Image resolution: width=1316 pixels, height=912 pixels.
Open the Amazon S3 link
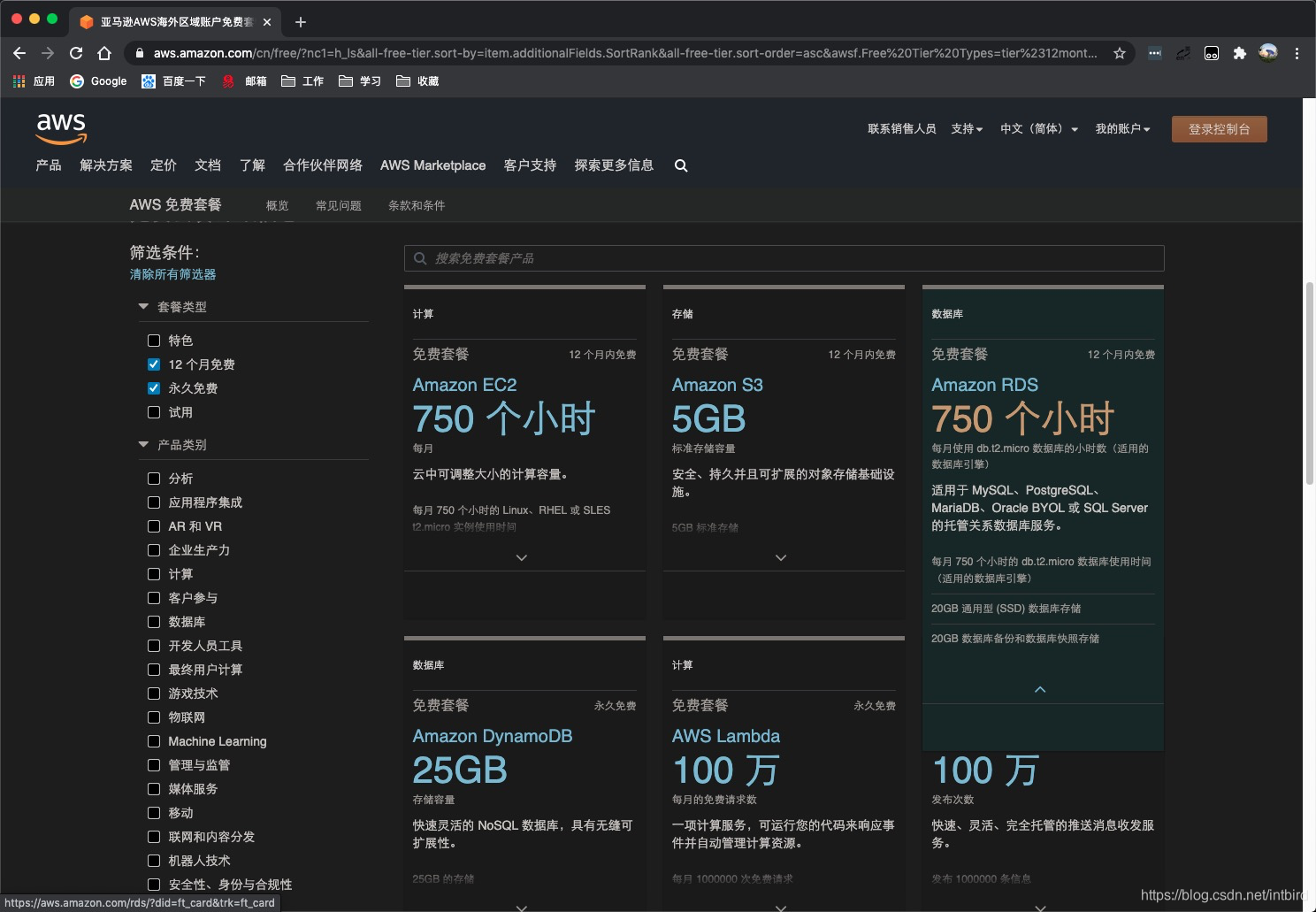[717, 385]
